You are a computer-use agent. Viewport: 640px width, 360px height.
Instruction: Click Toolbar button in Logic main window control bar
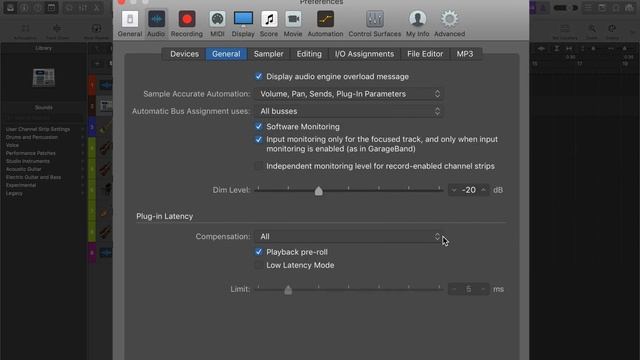(51, 8)
